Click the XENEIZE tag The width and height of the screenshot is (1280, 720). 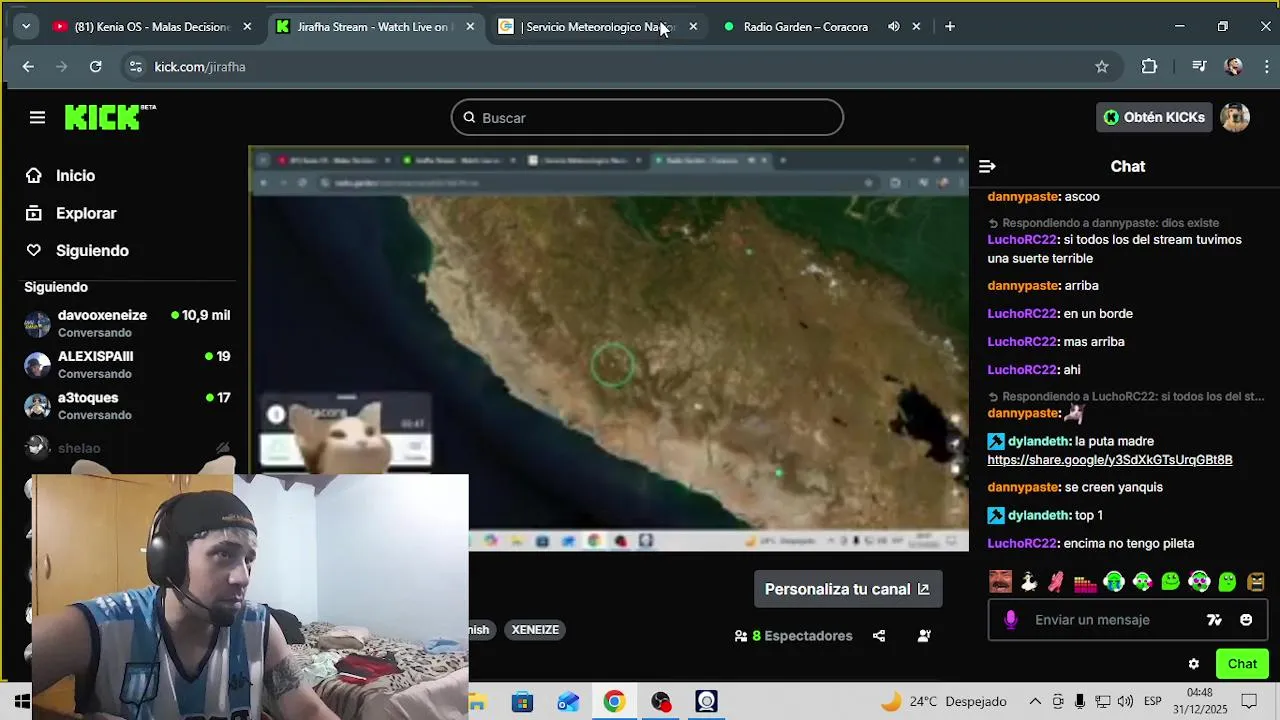(x=535, y=629)
